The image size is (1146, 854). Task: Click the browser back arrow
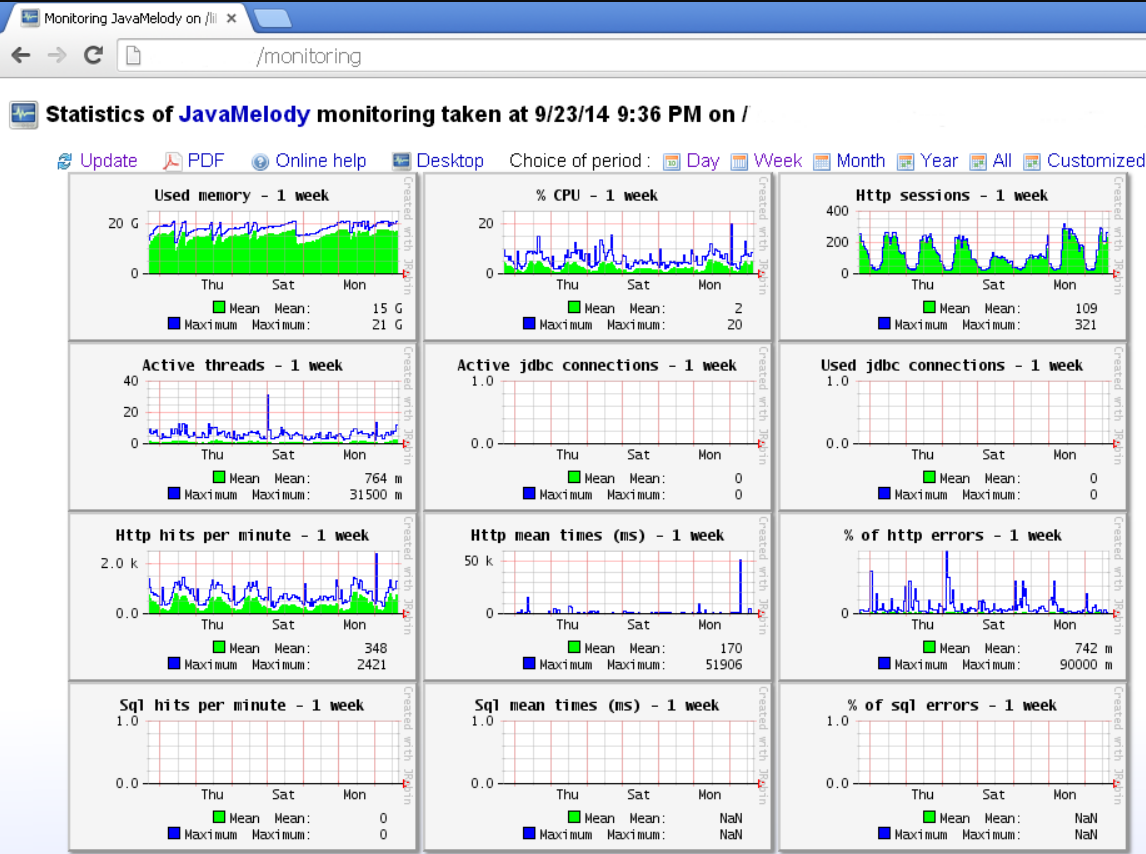tap(21, 55)
